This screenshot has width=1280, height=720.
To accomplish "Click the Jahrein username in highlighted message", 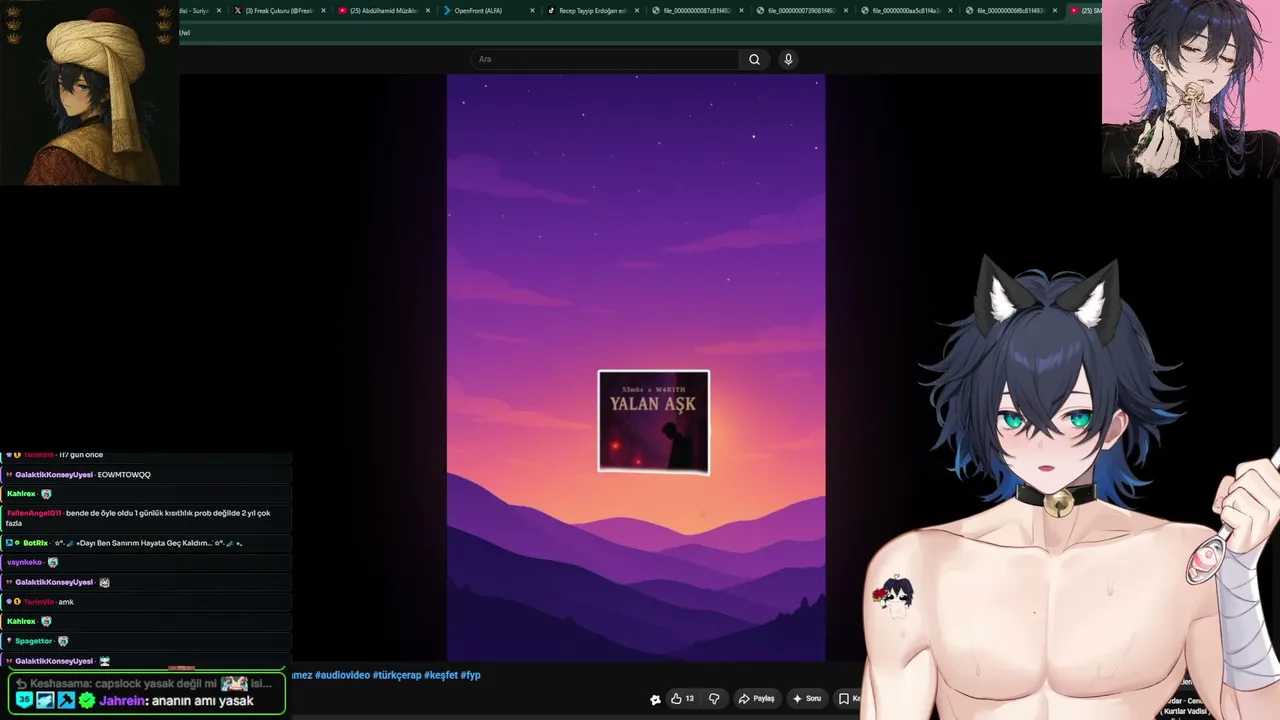I will coord(122,701).
